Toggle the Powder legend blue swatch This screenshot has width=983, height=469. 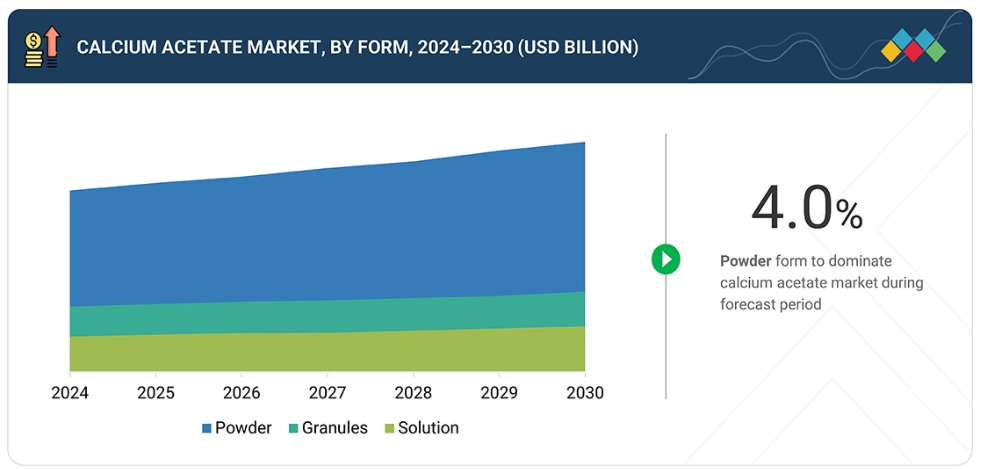(207, 428)
